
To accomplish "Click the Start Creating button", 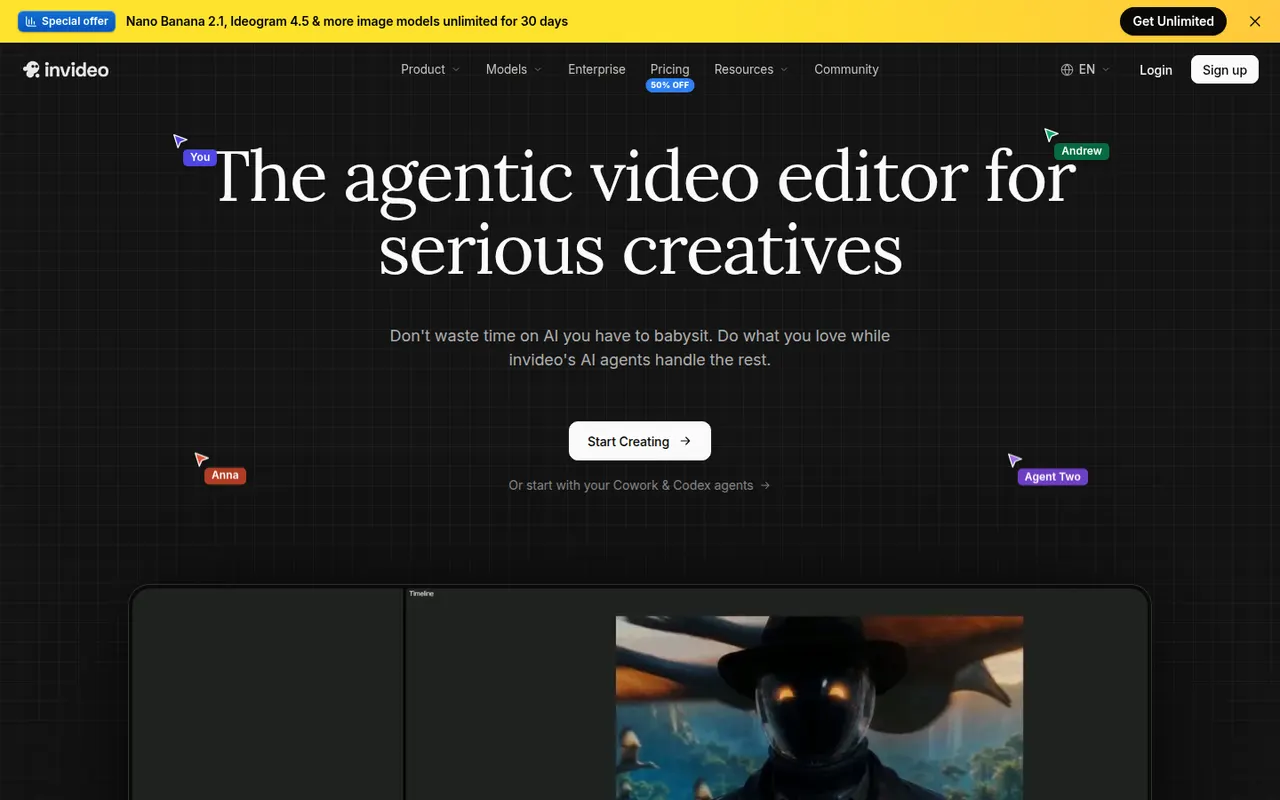I will 640,441.
